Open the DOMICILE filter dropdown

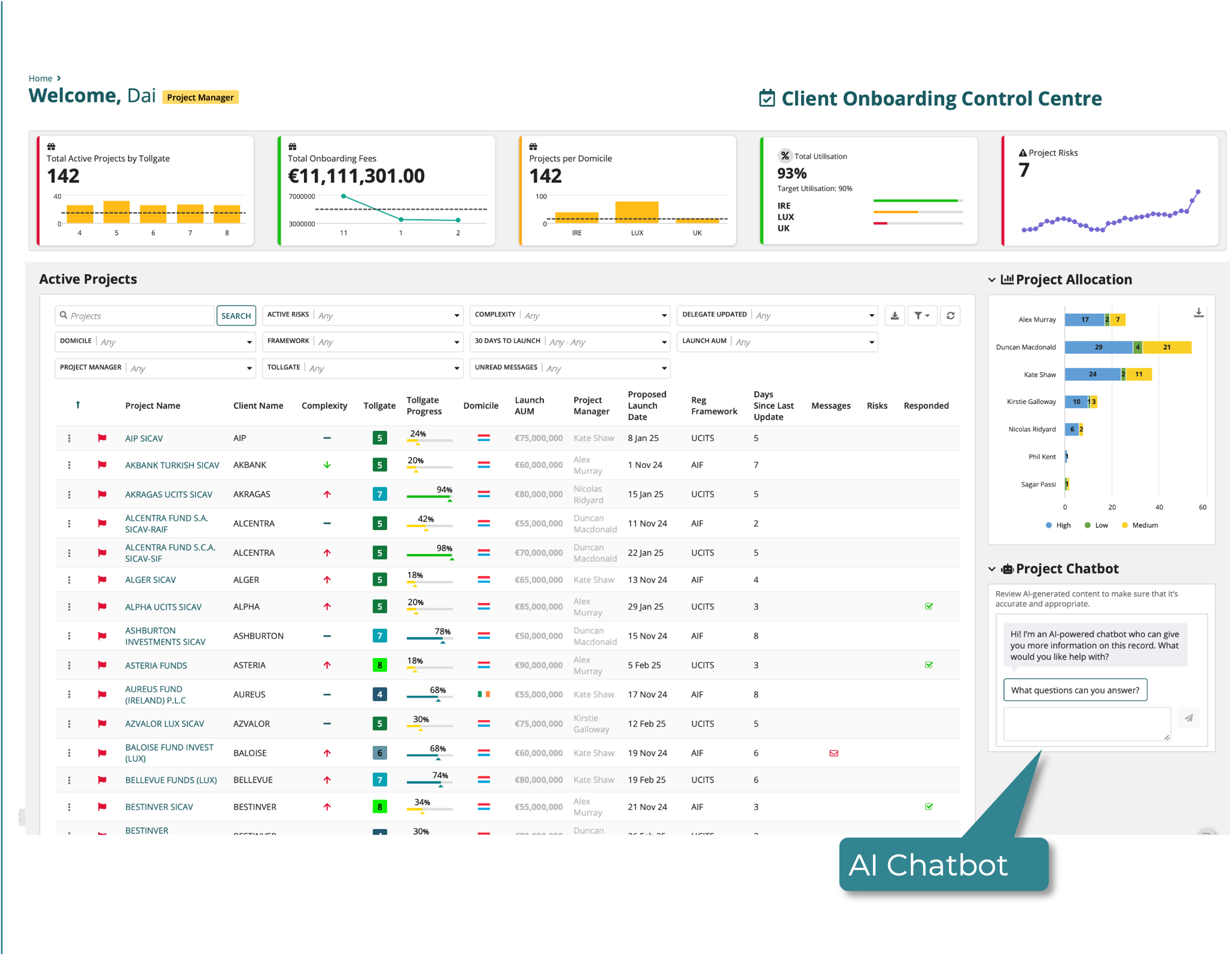[155, 342]
